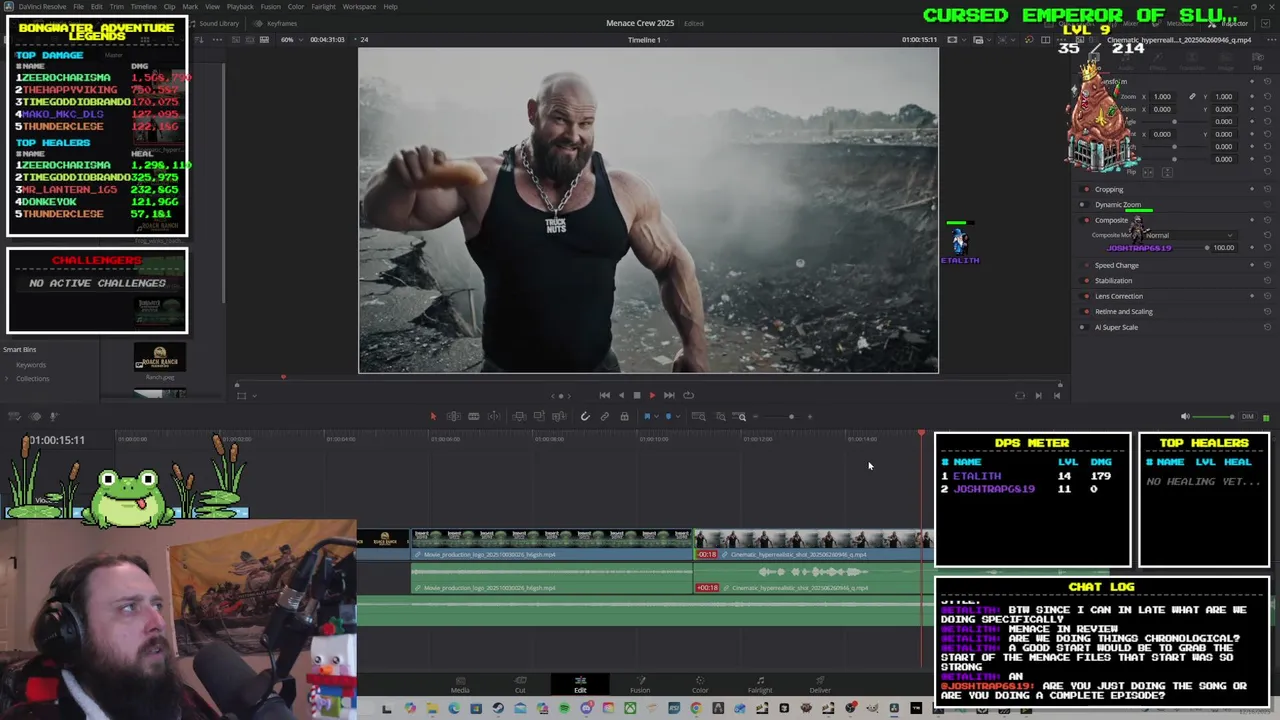Open the Fusion menu
The image size is (1280, 720).
270,7
